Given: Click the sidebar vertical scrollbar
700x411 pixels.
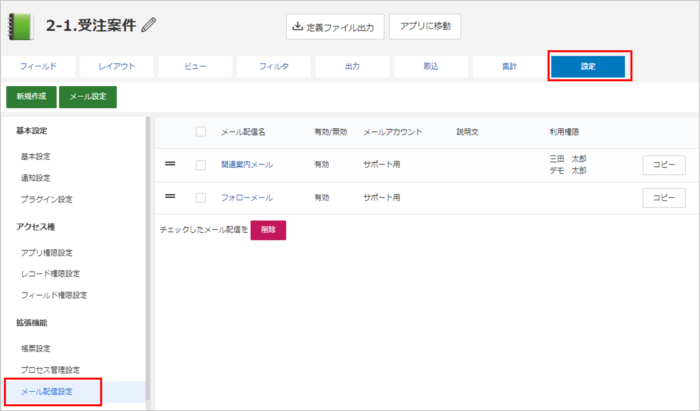Looking at the screenshot, I should [148, 259].
